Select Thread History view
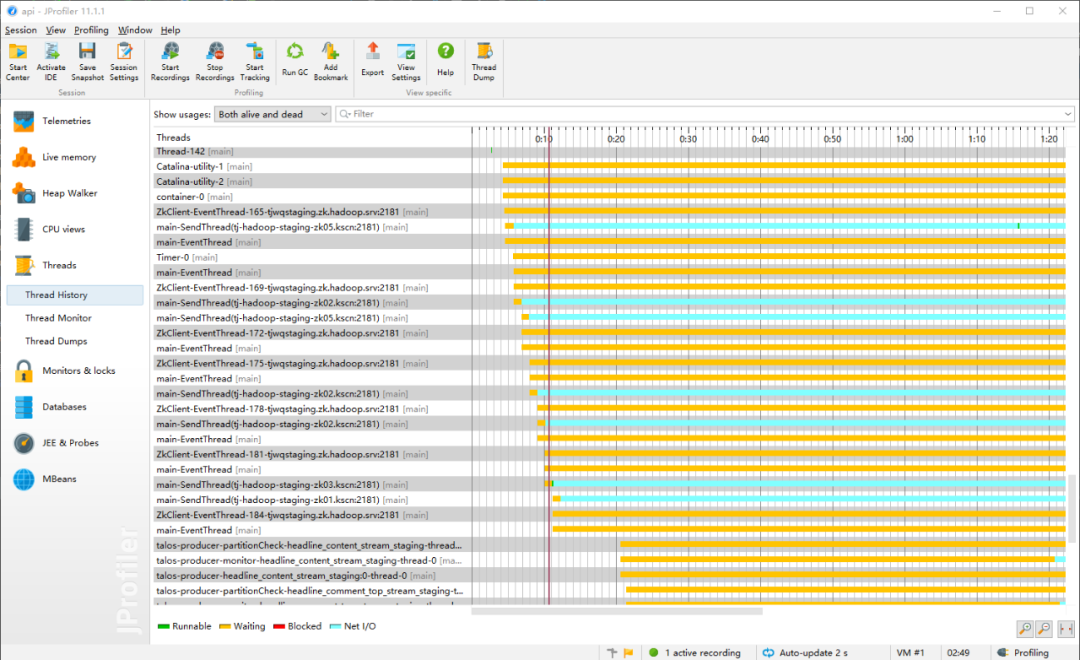 pos(75,295)
